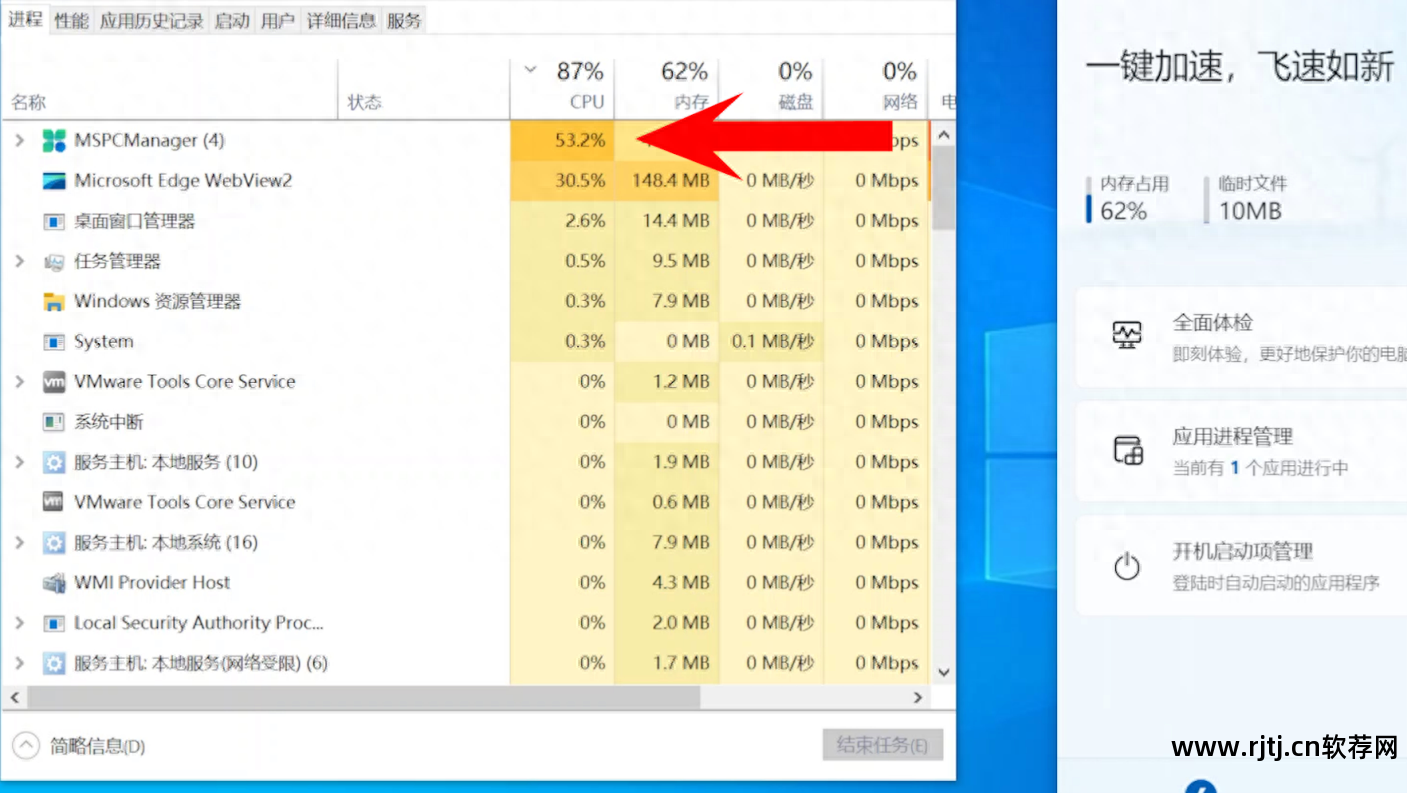Click the sort chevron above CPU column
The height and width of the screenshot is (793, 1407).
(x=531, y=70)
